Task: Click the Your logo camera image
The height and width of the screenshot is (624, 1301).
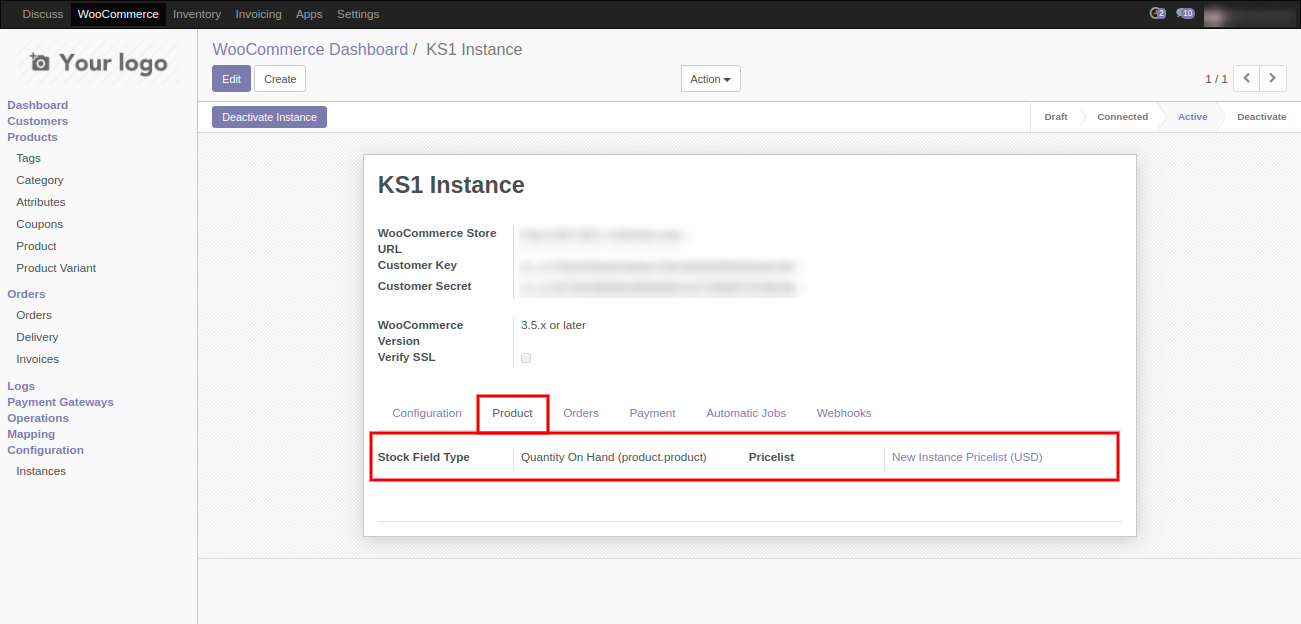Action: [98, 63]
